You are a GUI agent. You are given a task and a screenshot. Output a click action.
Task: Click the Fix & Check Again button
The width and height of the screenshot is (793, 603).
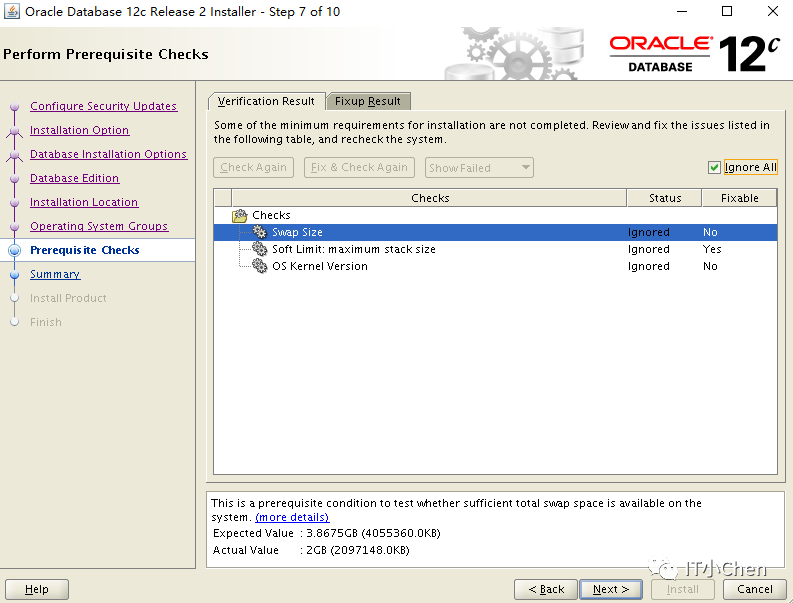coord(359,167)
